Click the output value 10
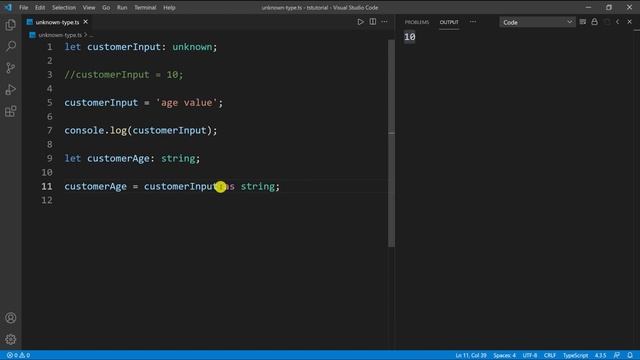 coord(409,37)
